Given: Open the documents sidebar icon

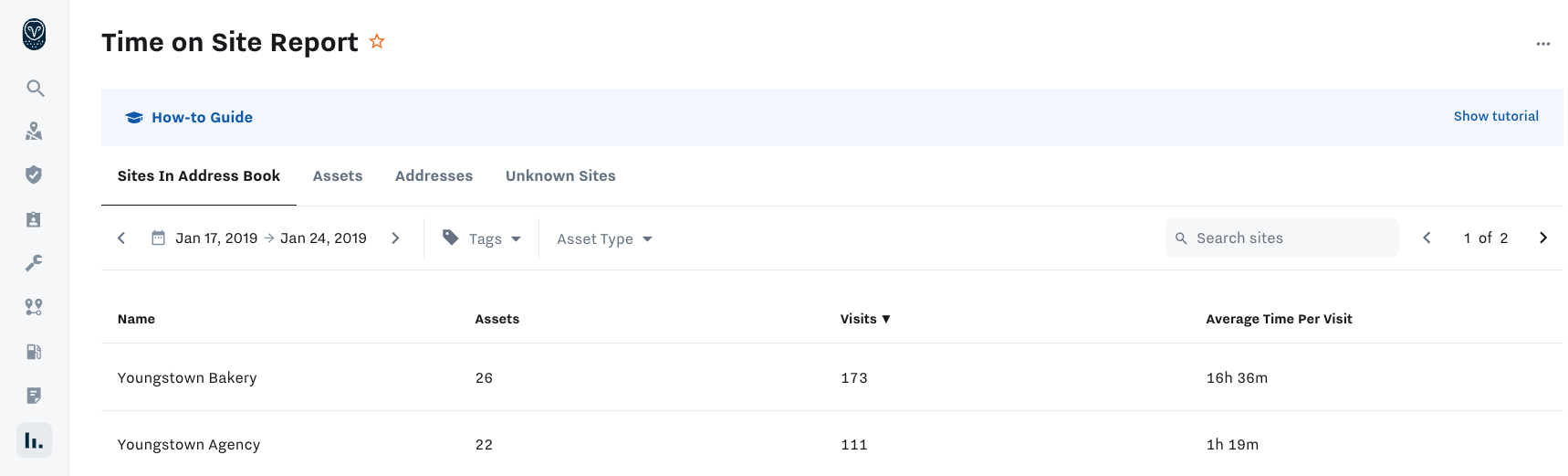Looking at the screenshot, I should (35, 396).
